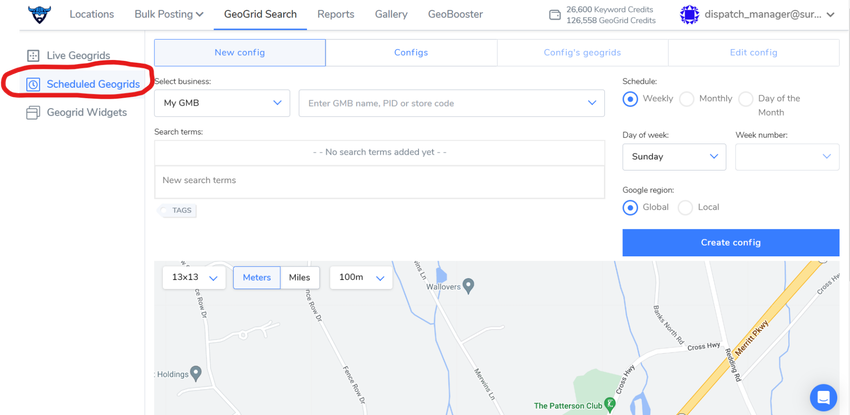
Task: Click the Merwins Ln road label
Action: point(486,384)
